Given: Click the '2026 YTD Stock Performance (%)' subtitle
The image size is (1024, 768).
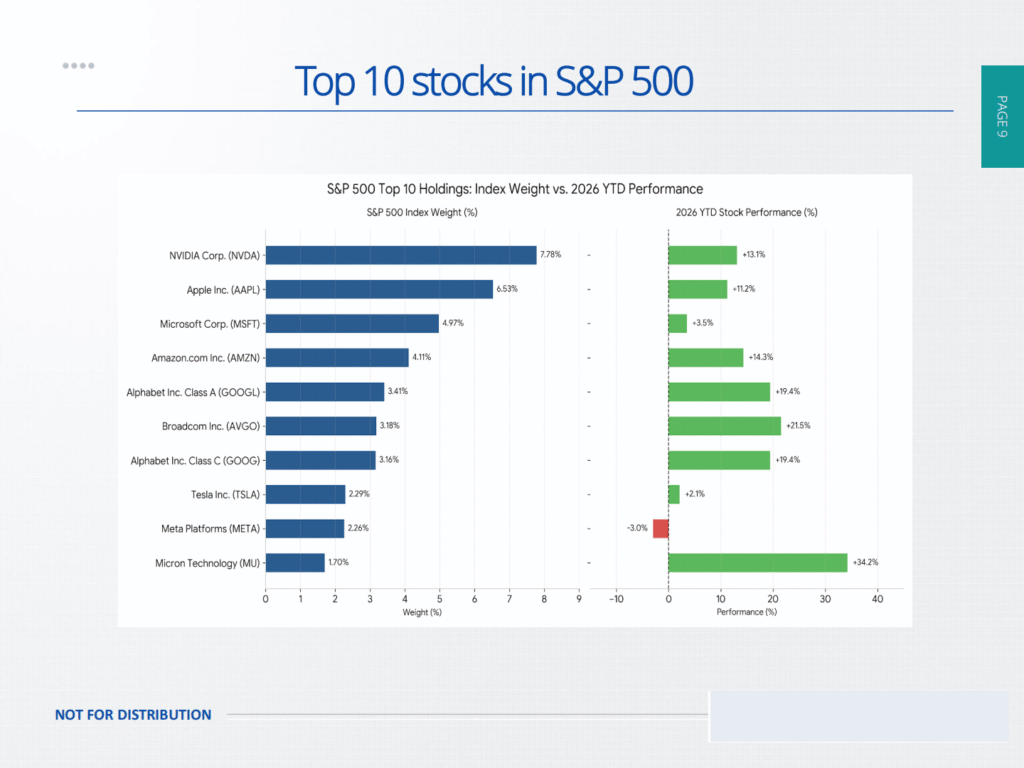Looking at the screenshot, I should pyautogui.click(x=746, y=212).
